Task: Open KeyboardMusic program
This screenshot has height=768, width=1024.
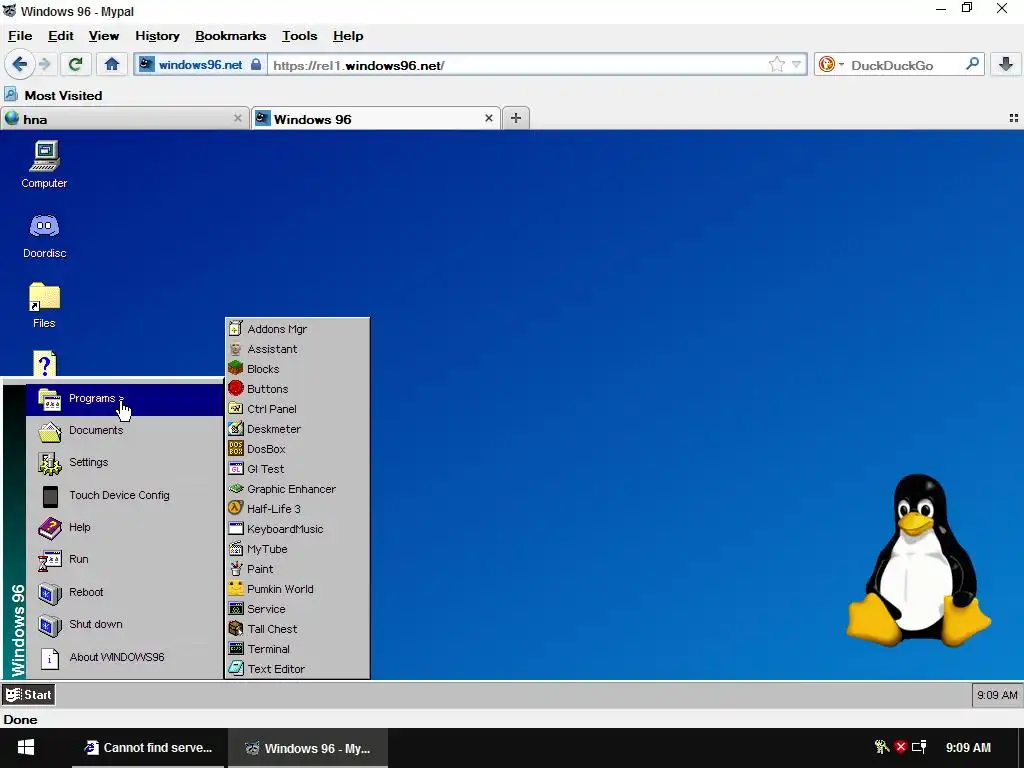Action: coord(297,529)
